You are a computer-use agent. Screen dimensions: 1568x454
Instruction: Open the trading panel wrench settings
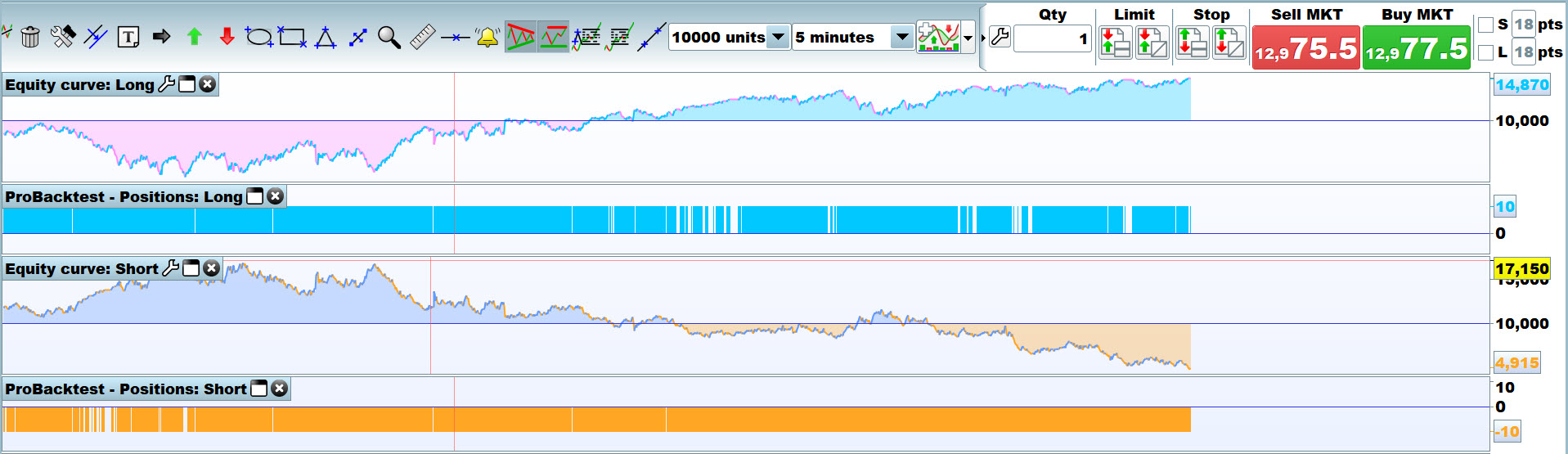[1000, 37]
